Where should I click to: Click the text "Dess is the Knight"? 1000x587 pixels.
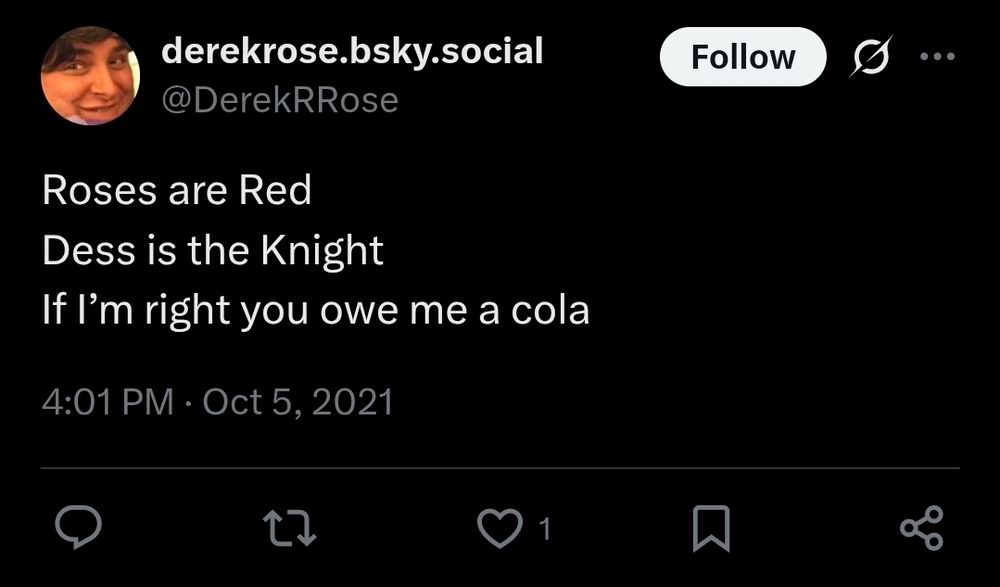click(213, 251)
